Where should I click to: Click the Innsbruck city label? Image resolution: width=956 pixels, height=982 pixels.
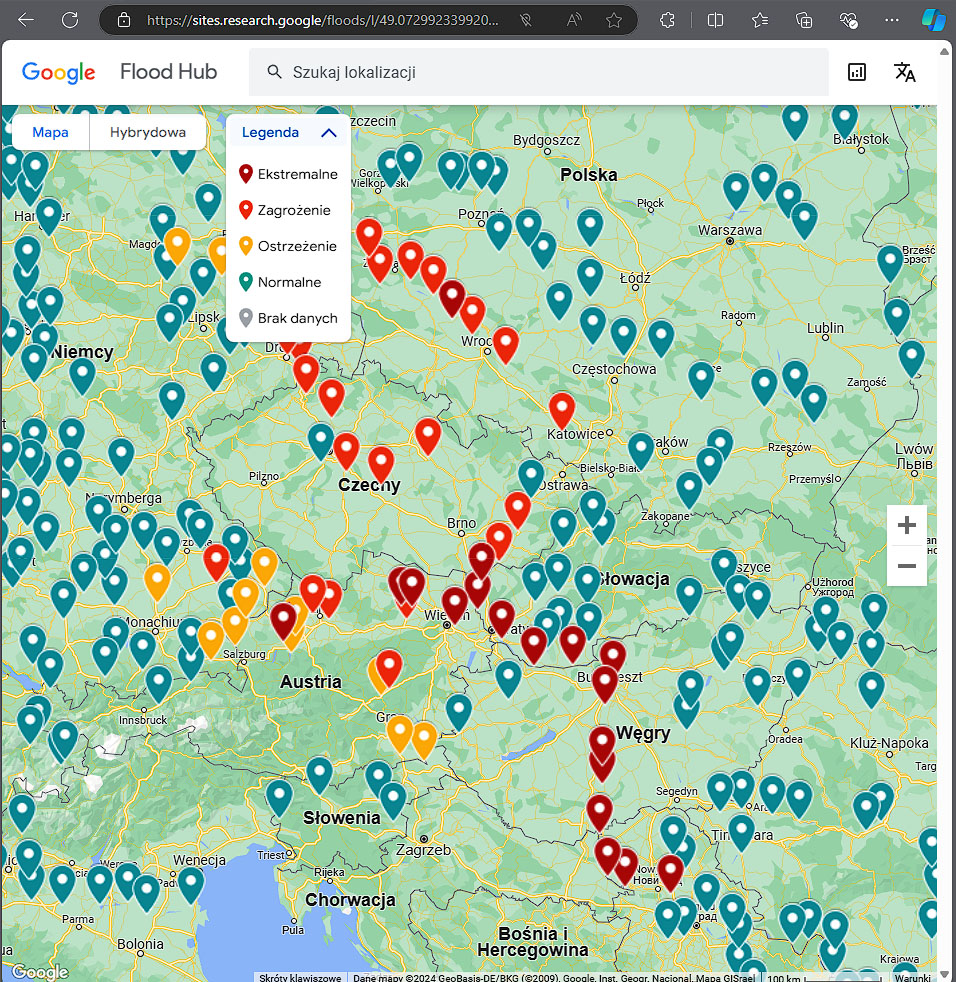tap(143, 720)
